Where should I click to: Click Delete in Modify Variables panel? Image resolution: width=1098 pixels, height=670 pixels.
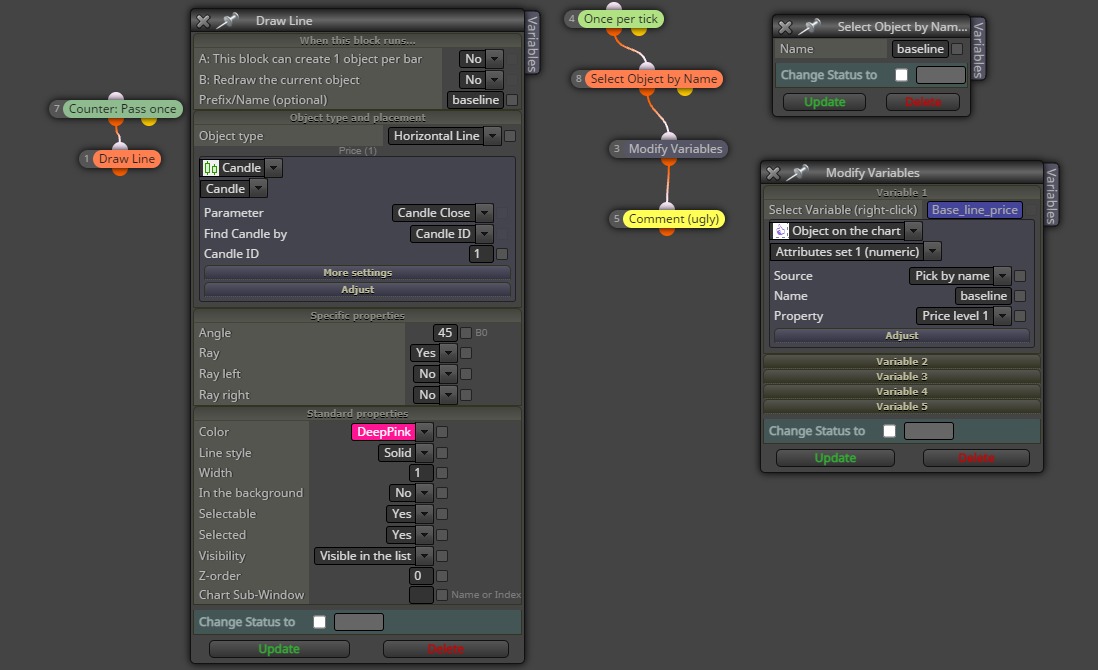pyautogui.click(x=975, y=458)
